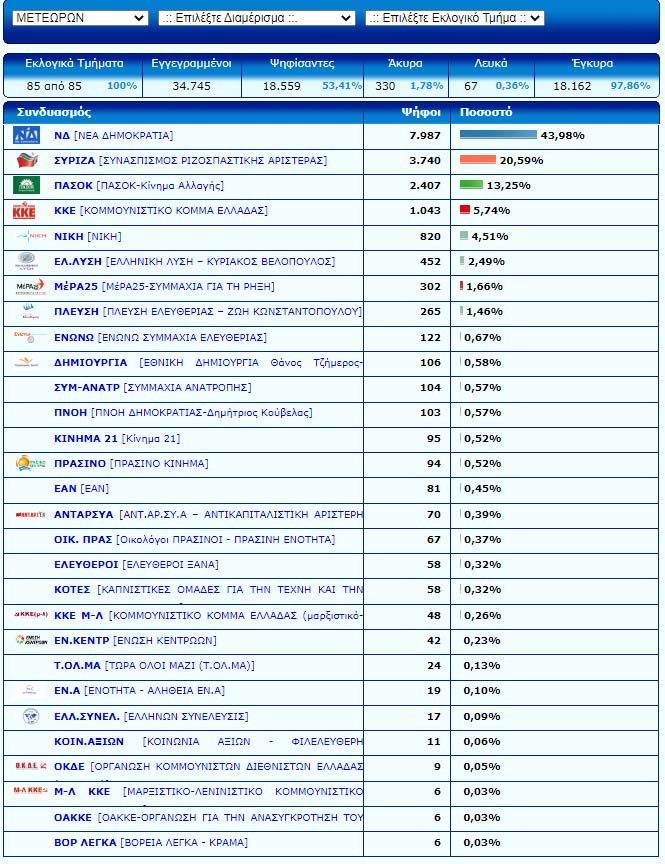Viewport: 665px width, 864px height.
Task: Open the ΟΙΚ. ΠΡΑΣ party link
Action: coord(194,539)
